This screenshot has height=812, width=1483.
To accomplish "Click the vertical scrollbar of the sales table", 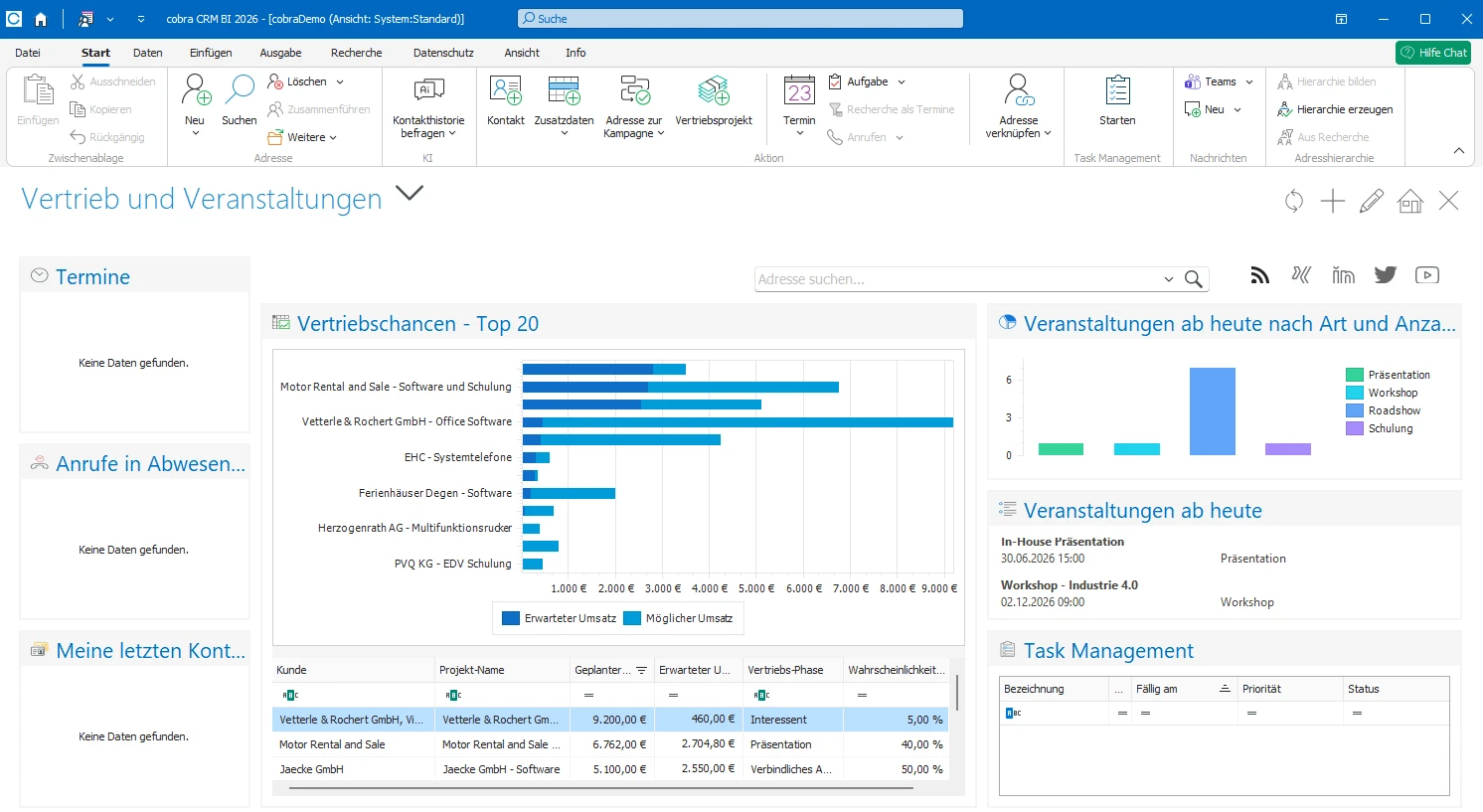I will [x=957, y=692].
